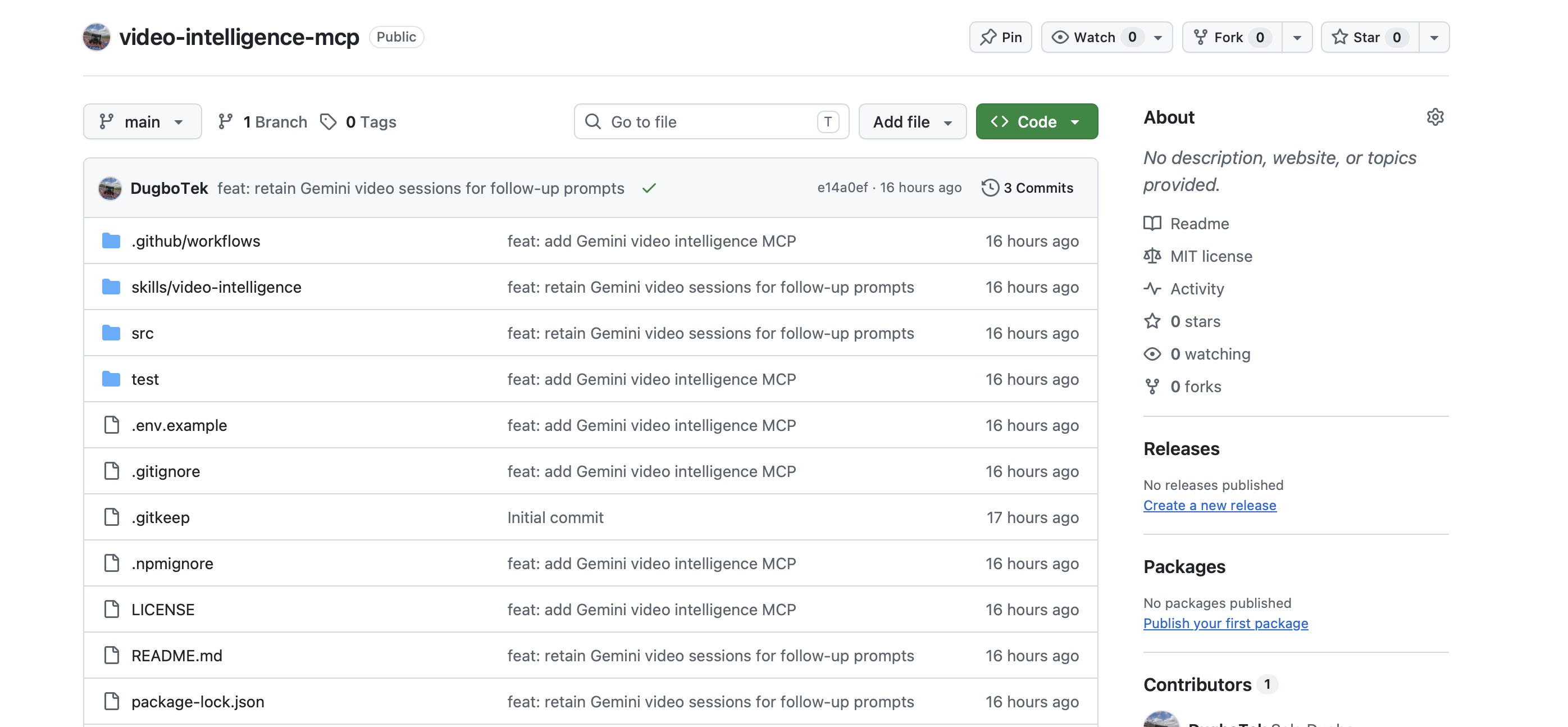Focus the Go to file search field

[x=711, y=122]
